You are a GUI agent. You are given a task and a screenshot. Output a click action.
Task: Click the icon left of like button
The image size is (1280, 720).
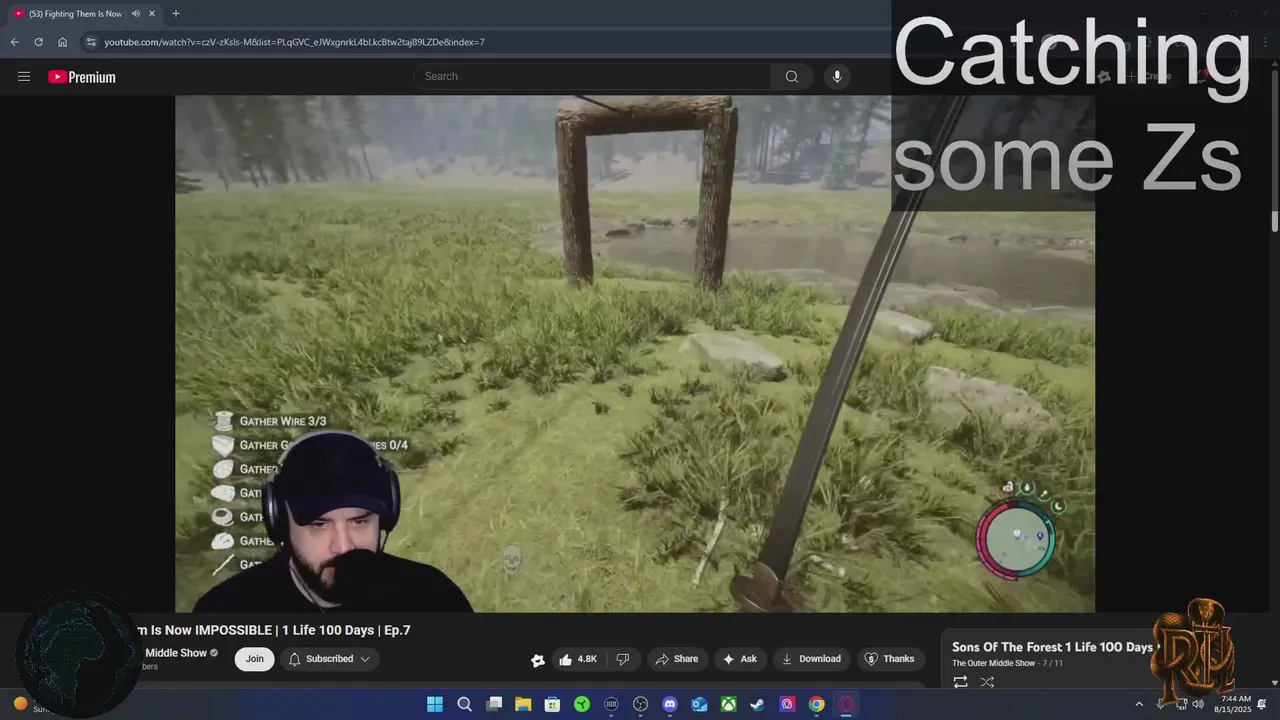[538, 660]
